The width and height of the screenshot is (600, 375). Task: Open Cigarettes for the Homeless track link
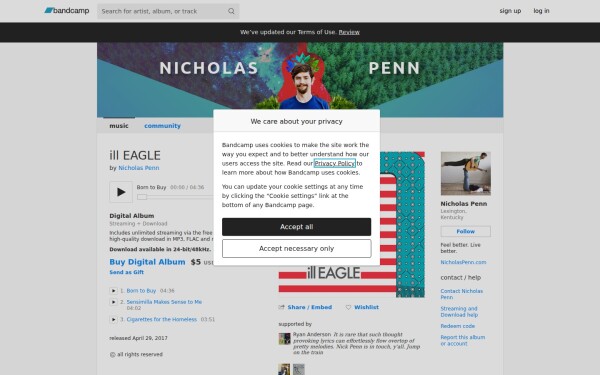161,319
